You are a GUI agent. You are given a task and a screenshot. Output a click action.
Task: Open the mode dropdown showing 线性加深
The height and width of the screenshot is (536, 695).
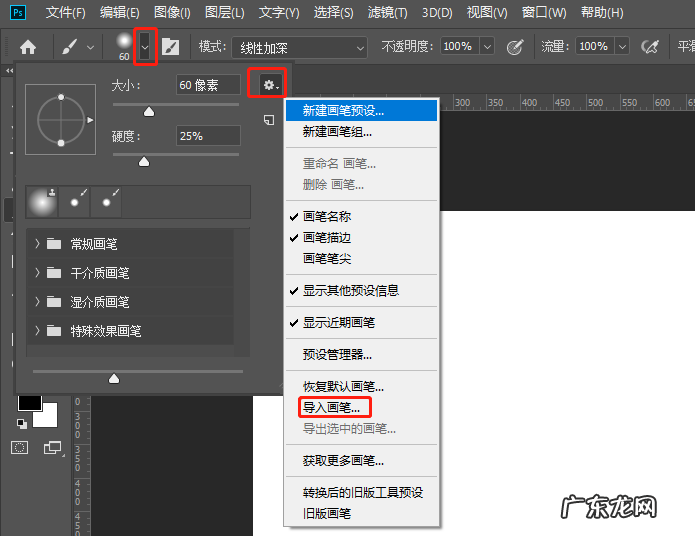click(299, 47)
